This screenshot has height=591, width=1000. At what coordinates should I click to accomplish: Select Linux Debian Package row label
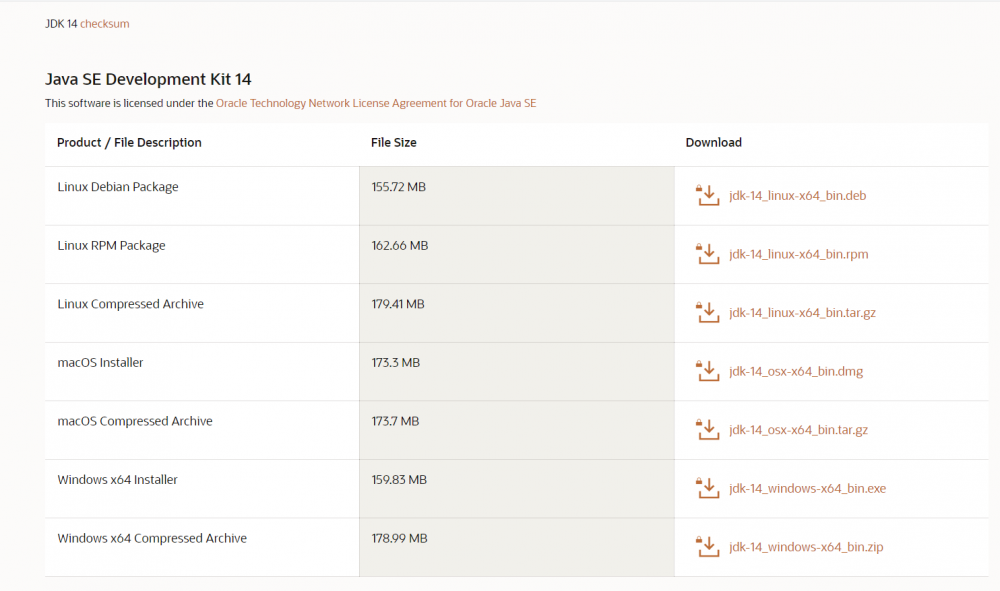coord(118,187)
